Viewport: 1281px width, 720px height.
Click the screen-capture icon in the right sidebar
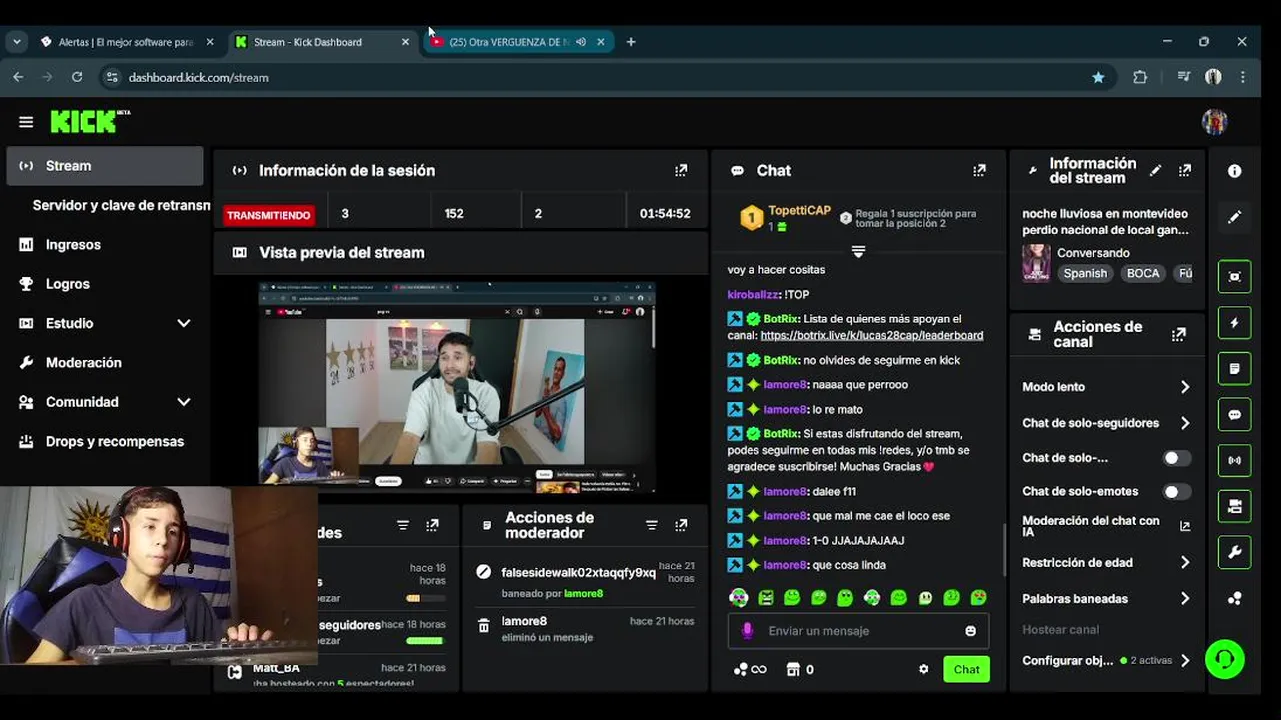tap(1235, 277)
